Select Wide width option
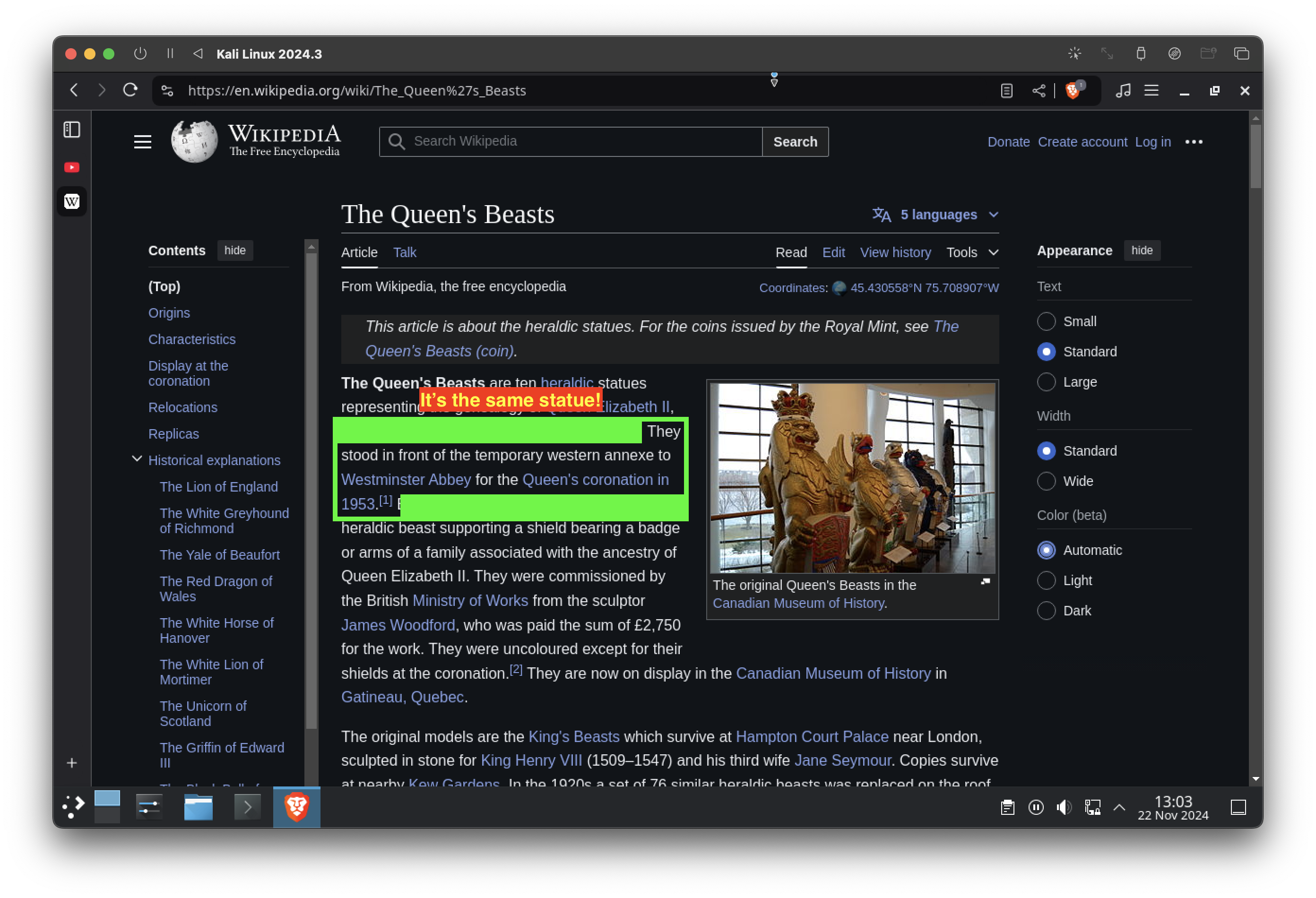Screen dimensions: 1316x898 pos(1047,481)
